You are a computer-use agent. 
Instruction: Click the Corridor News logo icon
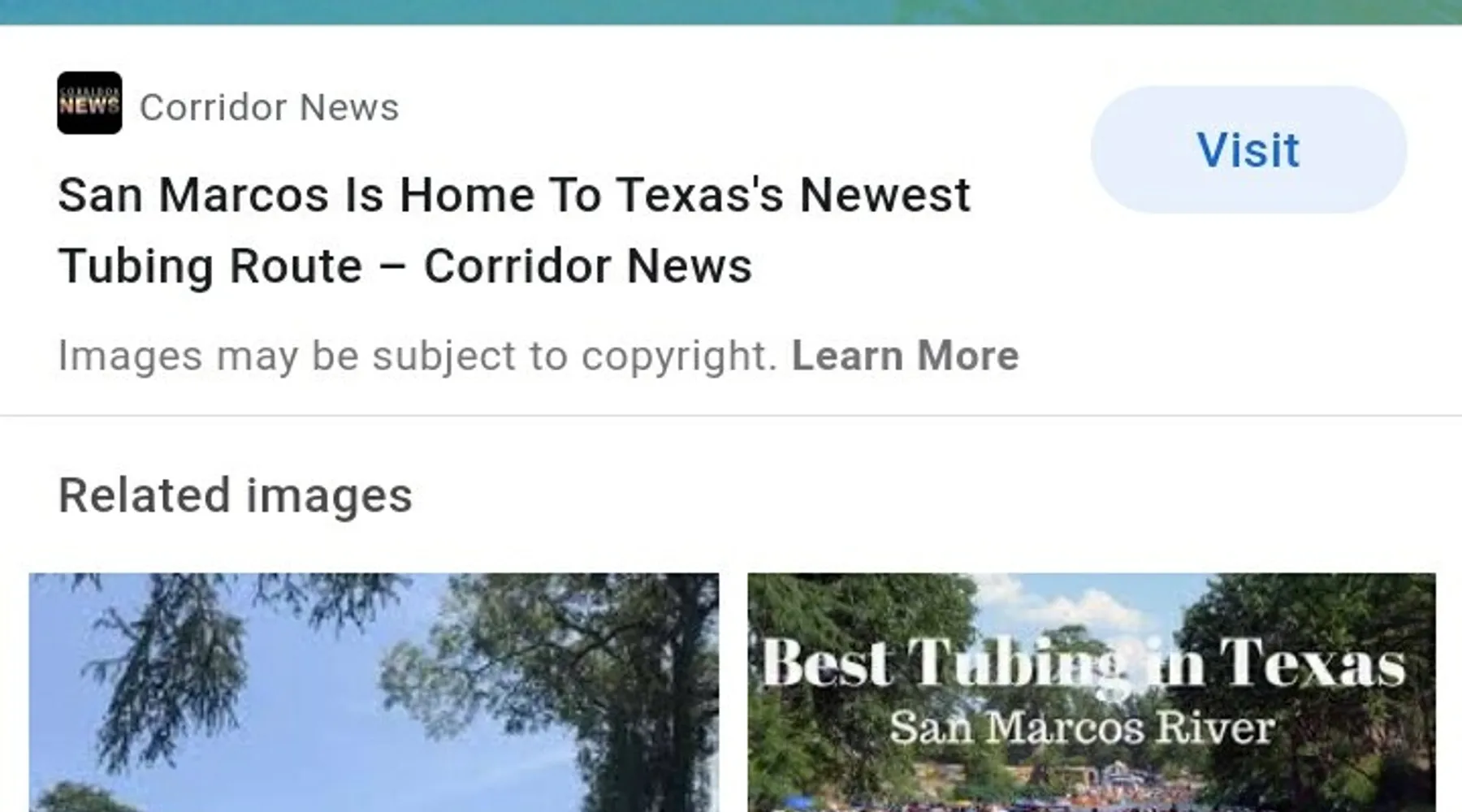pos(89,103)
